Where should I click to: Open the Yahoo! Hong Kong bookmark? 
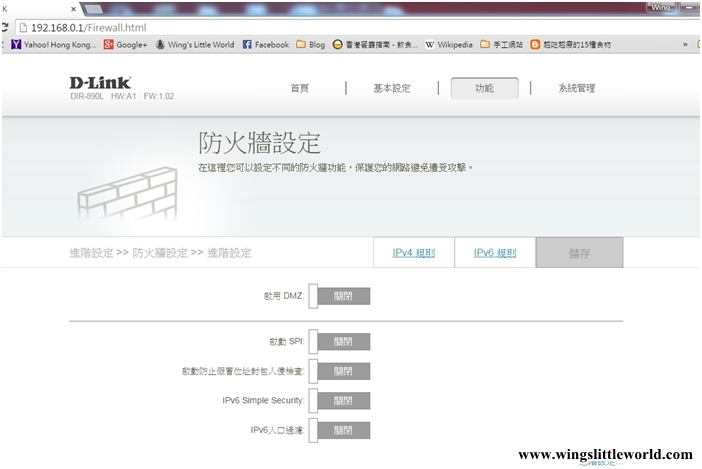click(x=54, y=45)
